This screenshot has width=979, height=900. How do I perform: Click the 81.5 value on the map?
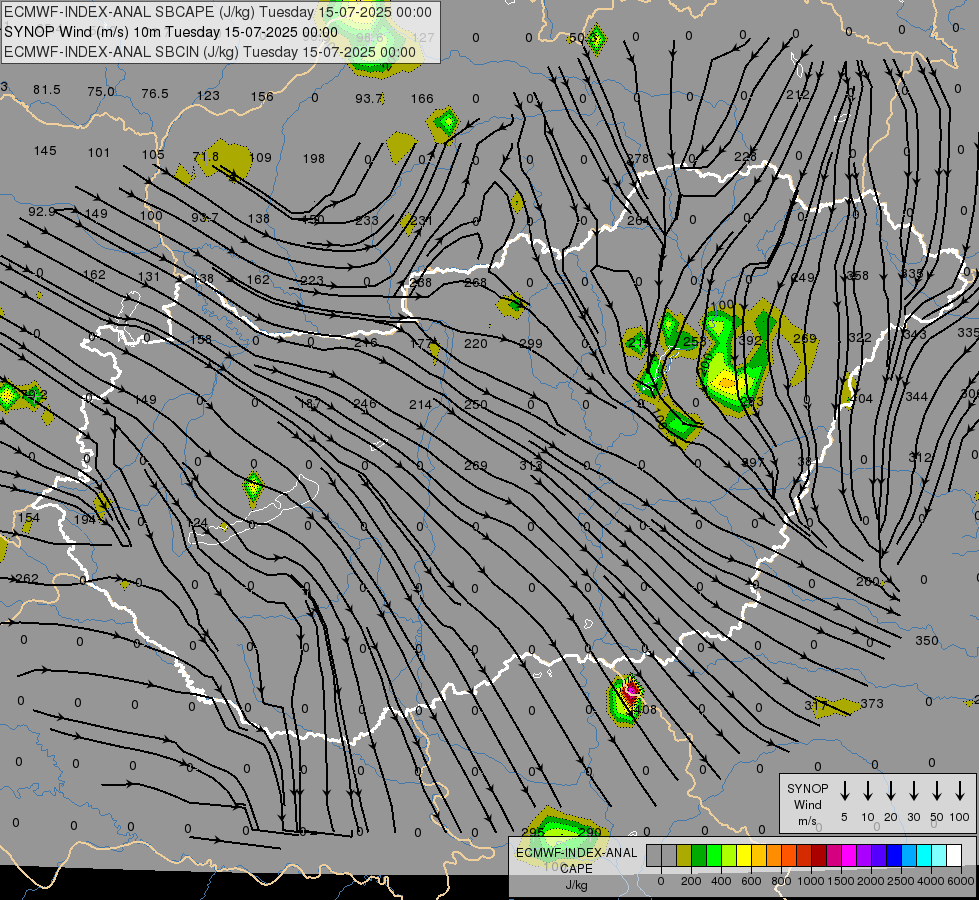point(47,90)
